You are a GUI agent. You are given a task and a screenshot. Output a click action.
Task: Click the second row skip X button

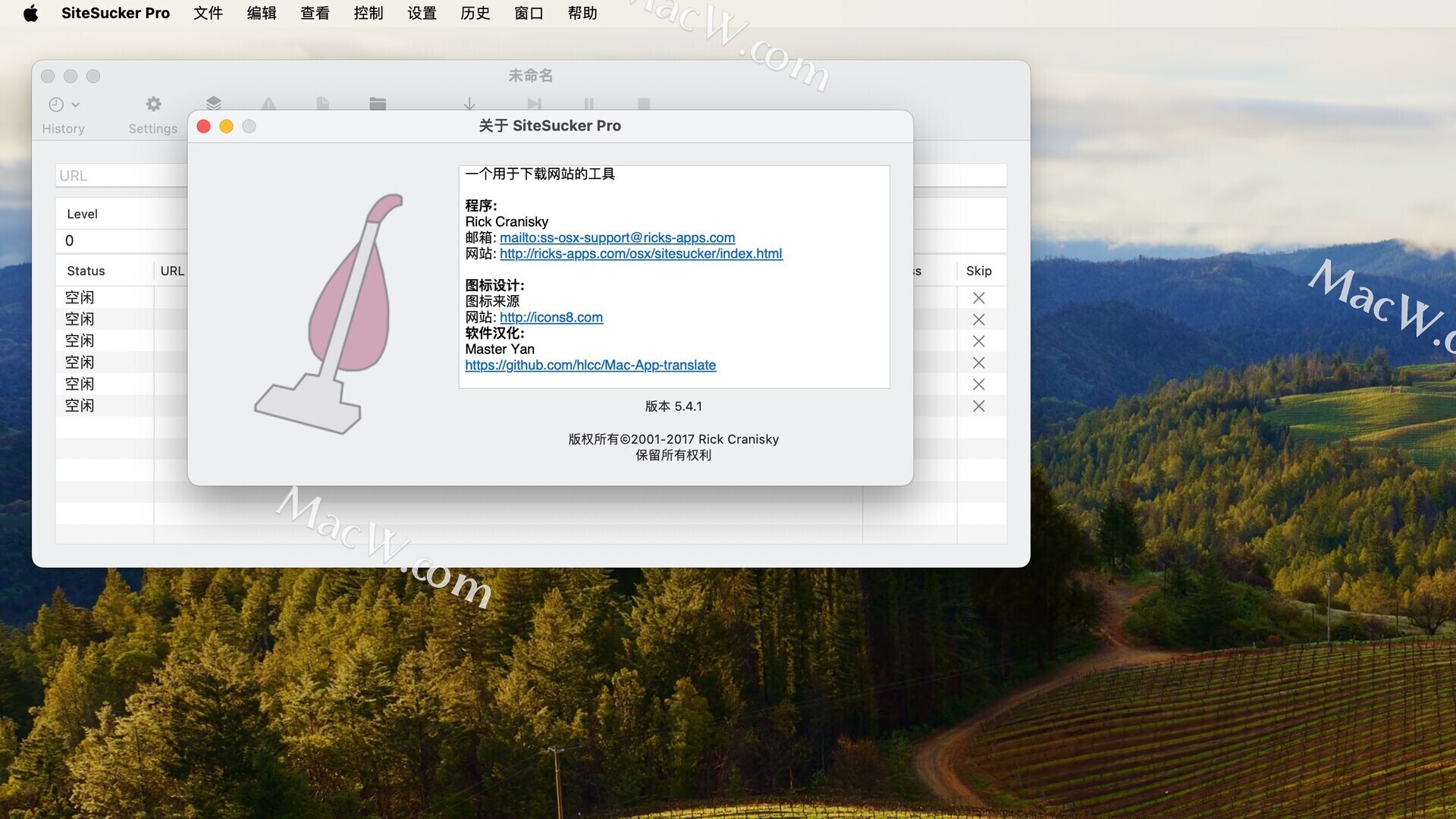click(x=978, y=318)
